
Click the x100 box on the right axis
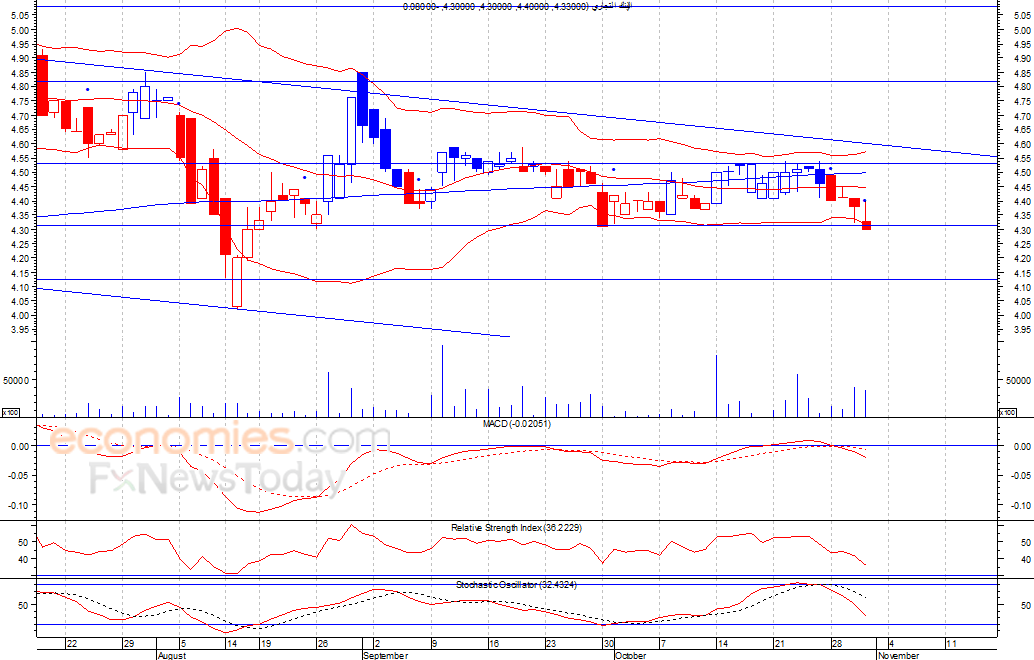point(1008,413)
